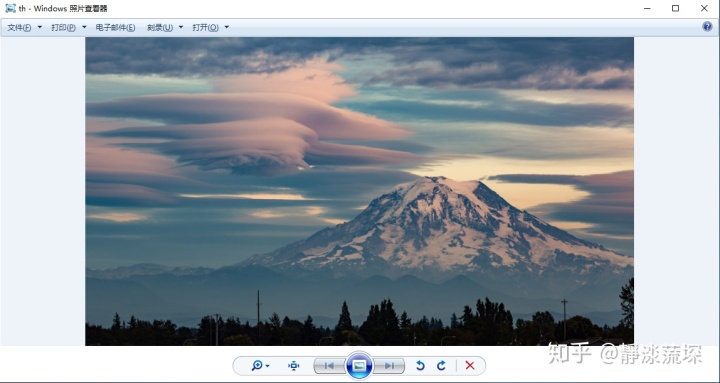The image size is (720, 383).
Task: Minimize the photo viewer window
Action: [647, 8]
